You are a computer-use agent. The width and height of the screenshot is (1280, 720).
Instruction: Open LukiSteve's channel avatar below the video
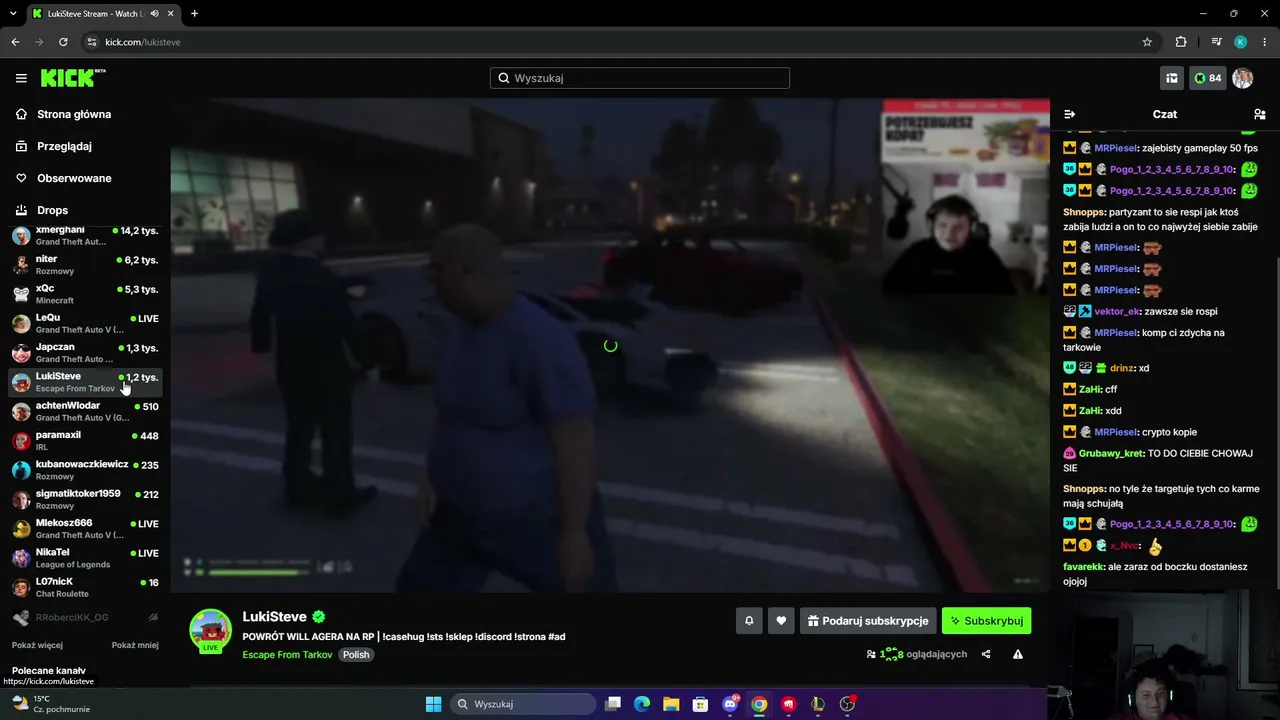(x=211, y=630)
